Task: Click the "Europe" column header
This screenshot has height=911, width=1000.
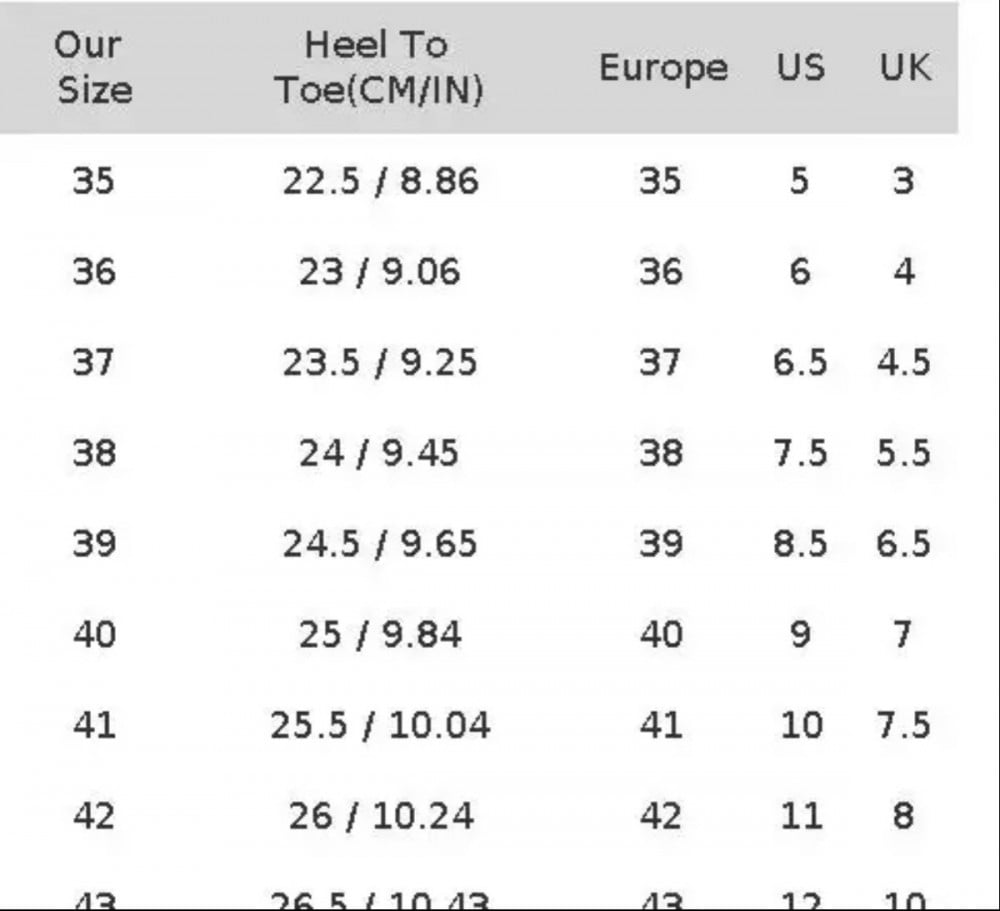Action: pyautogui.click(x=663, y=68)
